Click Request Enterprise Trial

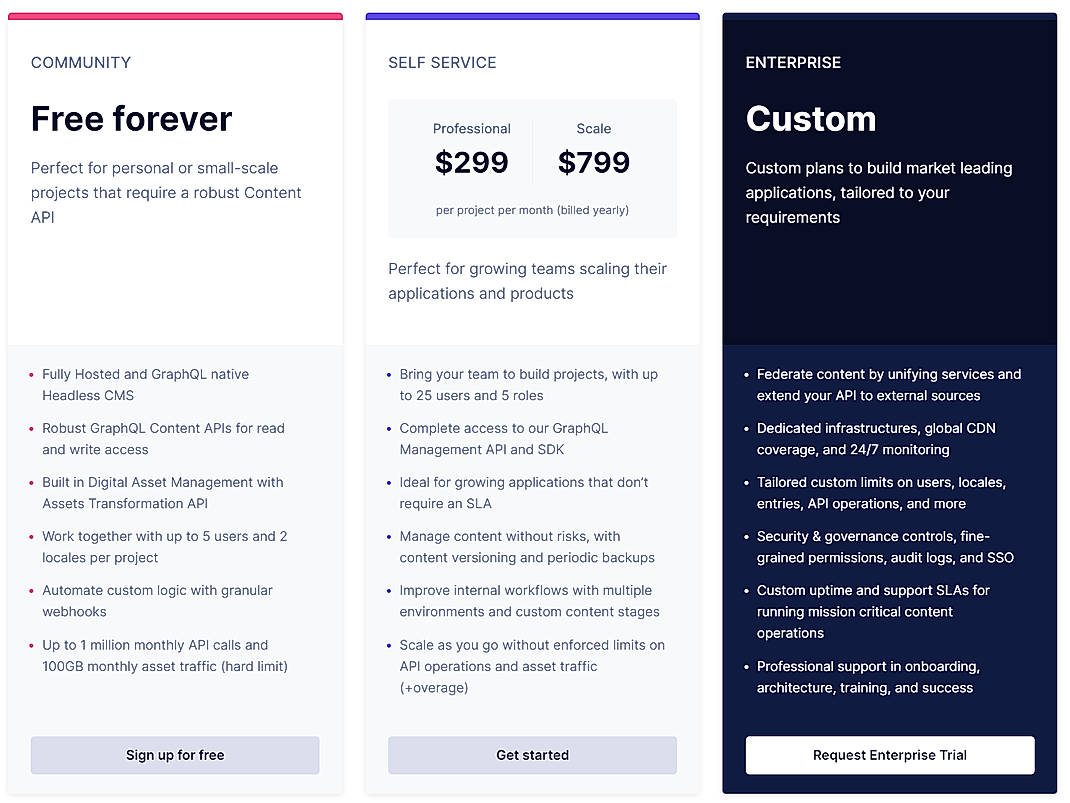(889, 755)
